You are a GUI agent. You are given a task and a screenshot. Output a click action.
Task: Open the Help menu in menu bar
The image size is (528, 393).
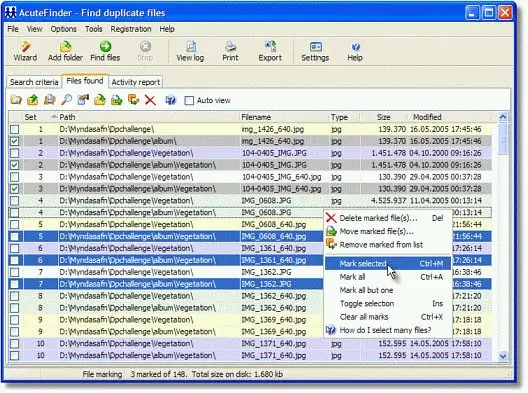pyautogui.click(x=167, y=29)
